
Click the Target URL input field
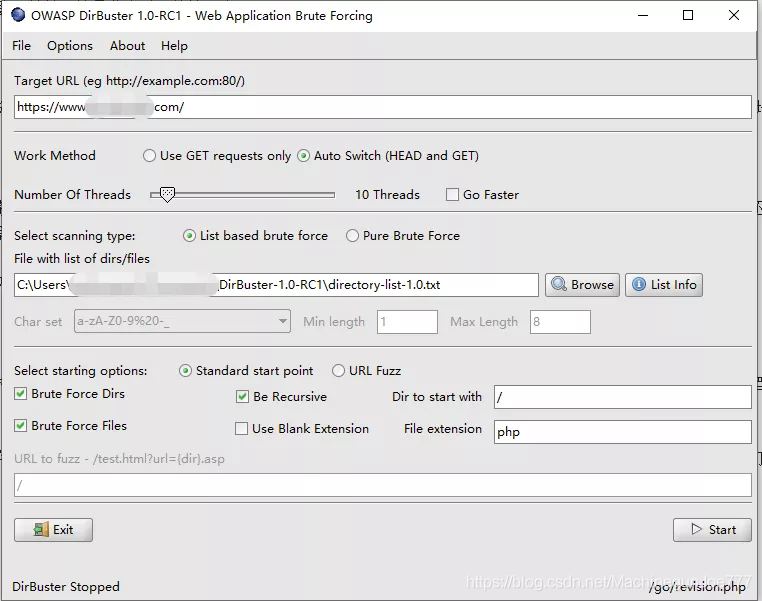pos(383,107)
